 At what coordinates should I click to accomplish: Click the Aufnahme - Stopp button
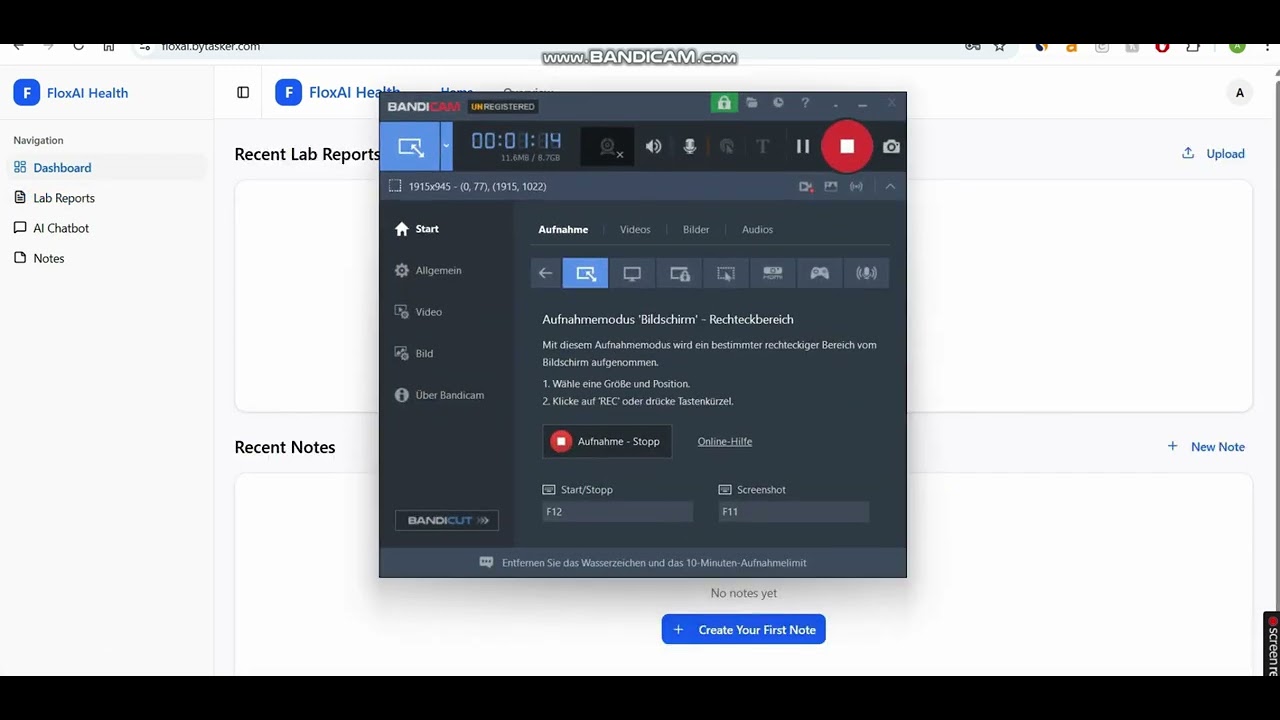click(x=607, y=441)
